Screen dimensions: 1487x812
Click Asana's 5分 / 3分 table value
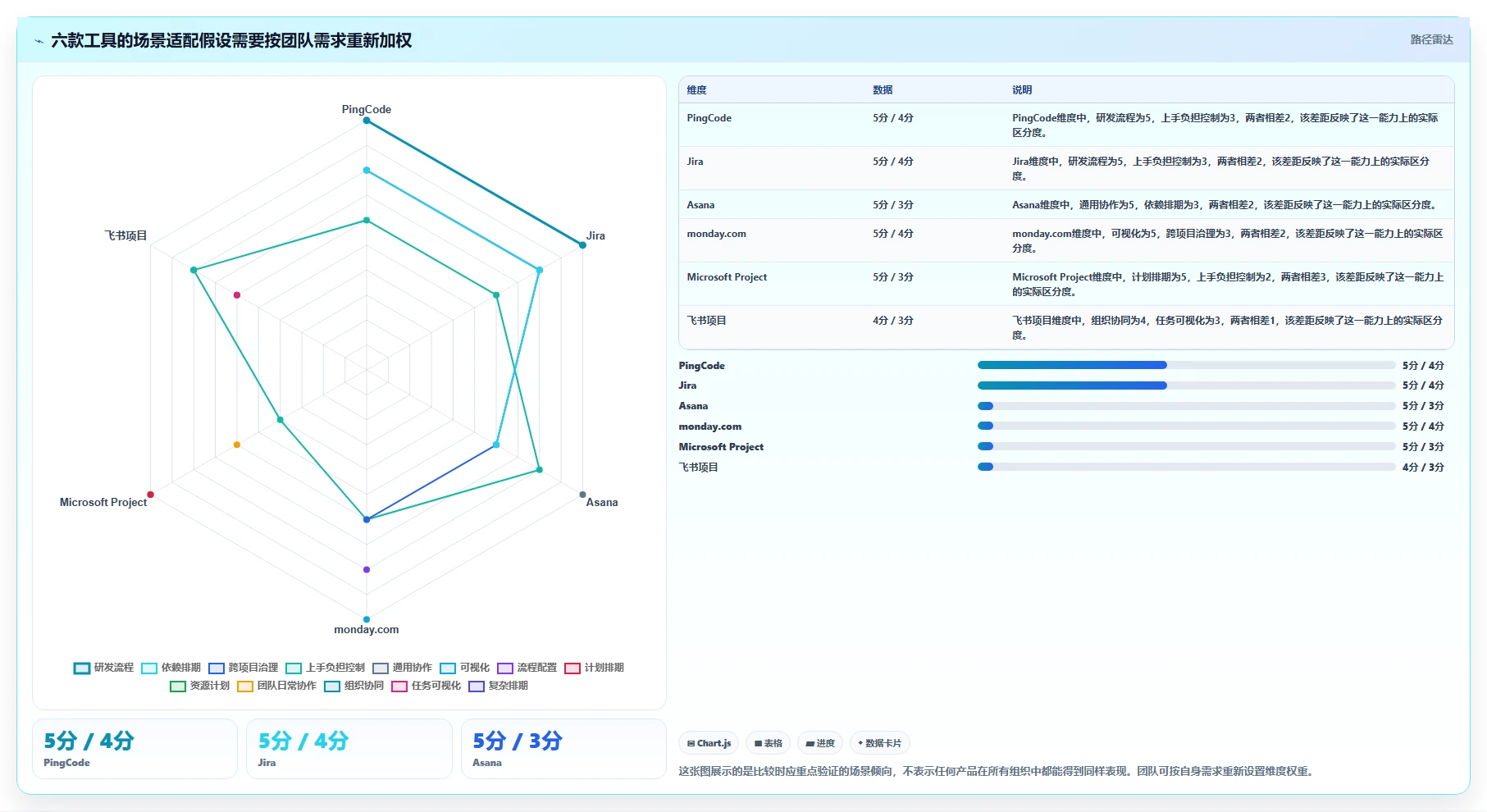[892, 205]
